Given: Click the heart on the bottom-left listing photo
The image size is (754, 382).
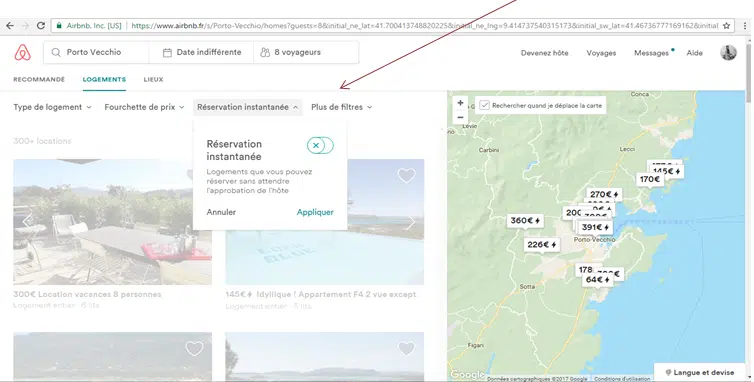Looking at the screenshot, I should tap(194, 348).
